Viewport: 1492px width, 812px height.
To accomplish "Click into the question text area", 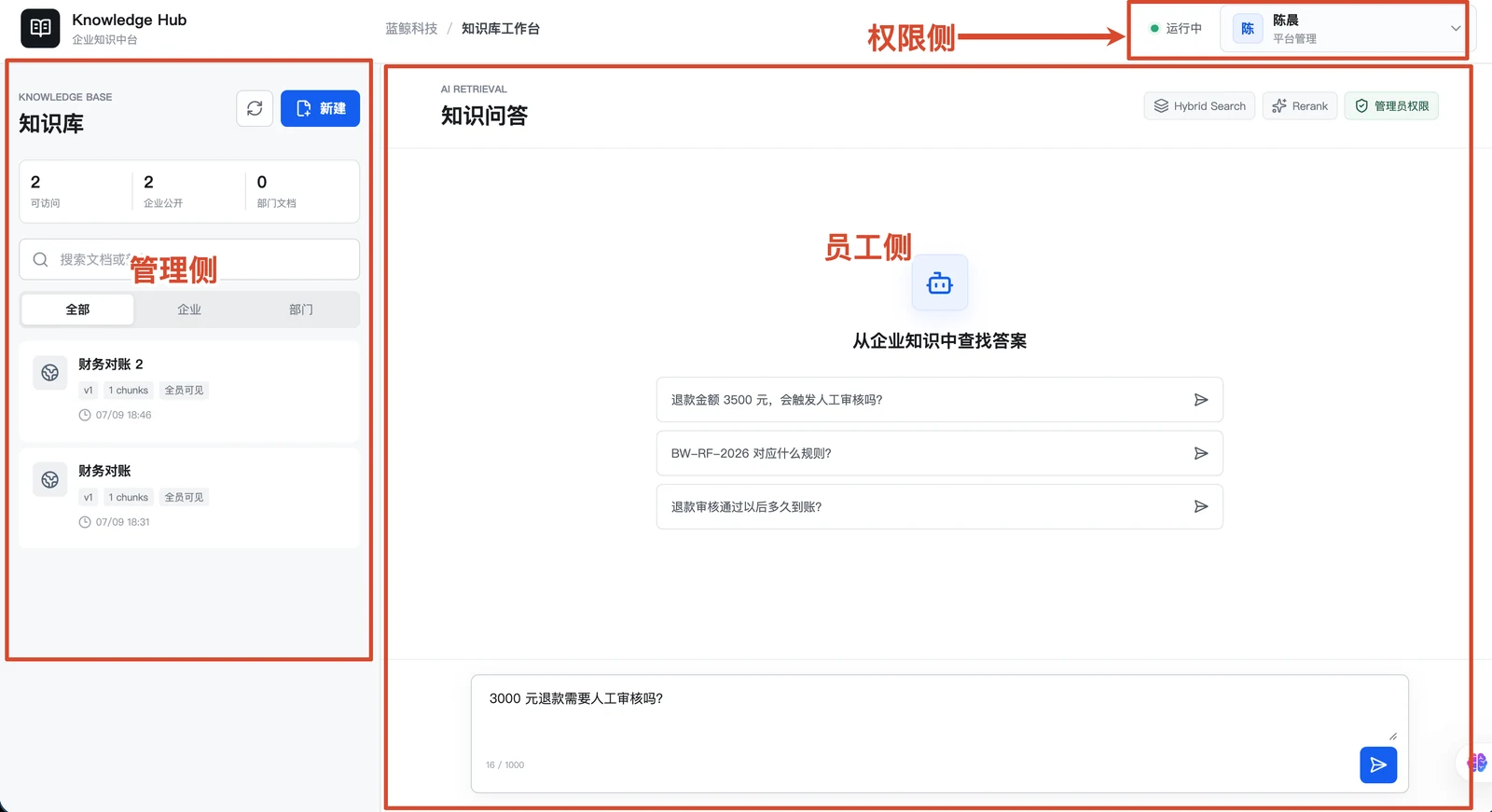I will coord(938,712).
